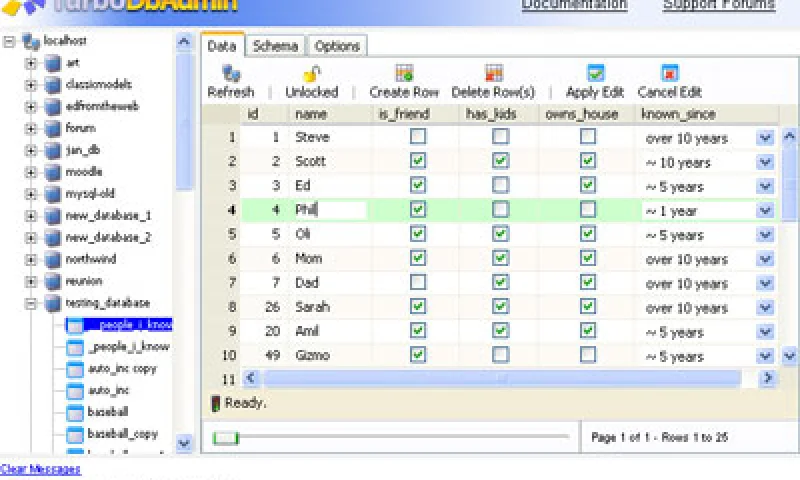Select the northwind database icon
This screenshot has height=480, width=800.
tap(52, 259)
